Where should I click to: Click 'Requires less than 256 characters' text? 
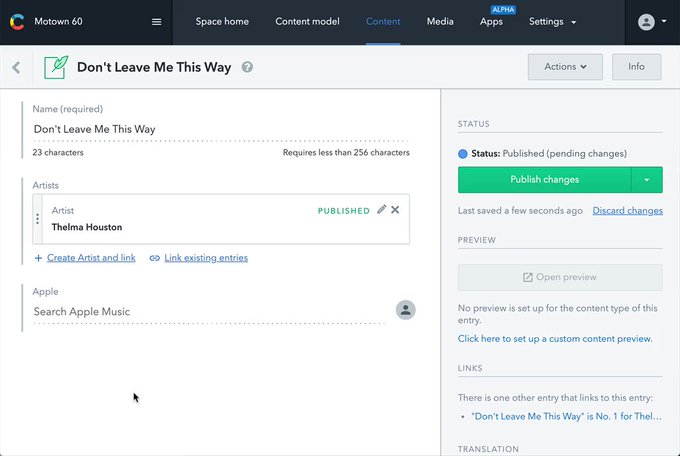click(x=346, y=153)
